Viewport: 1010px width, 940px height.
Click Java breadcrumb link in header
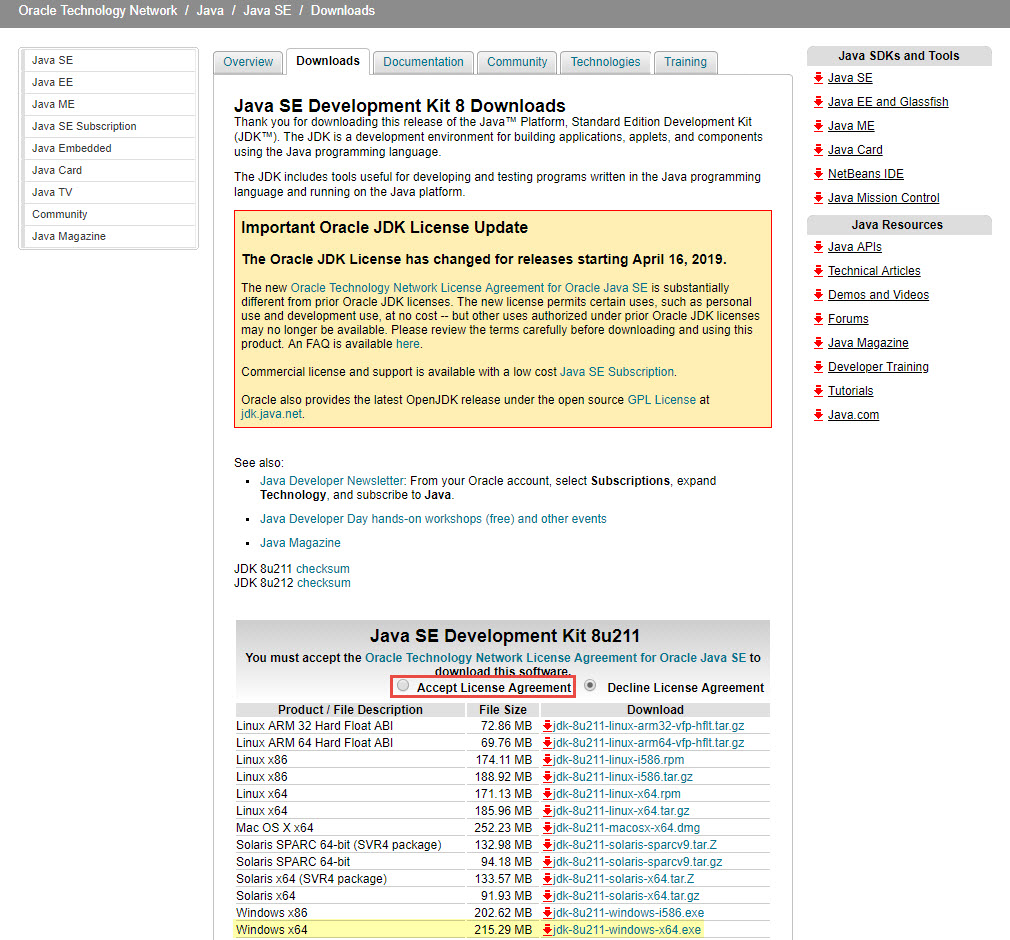[210, 10]
